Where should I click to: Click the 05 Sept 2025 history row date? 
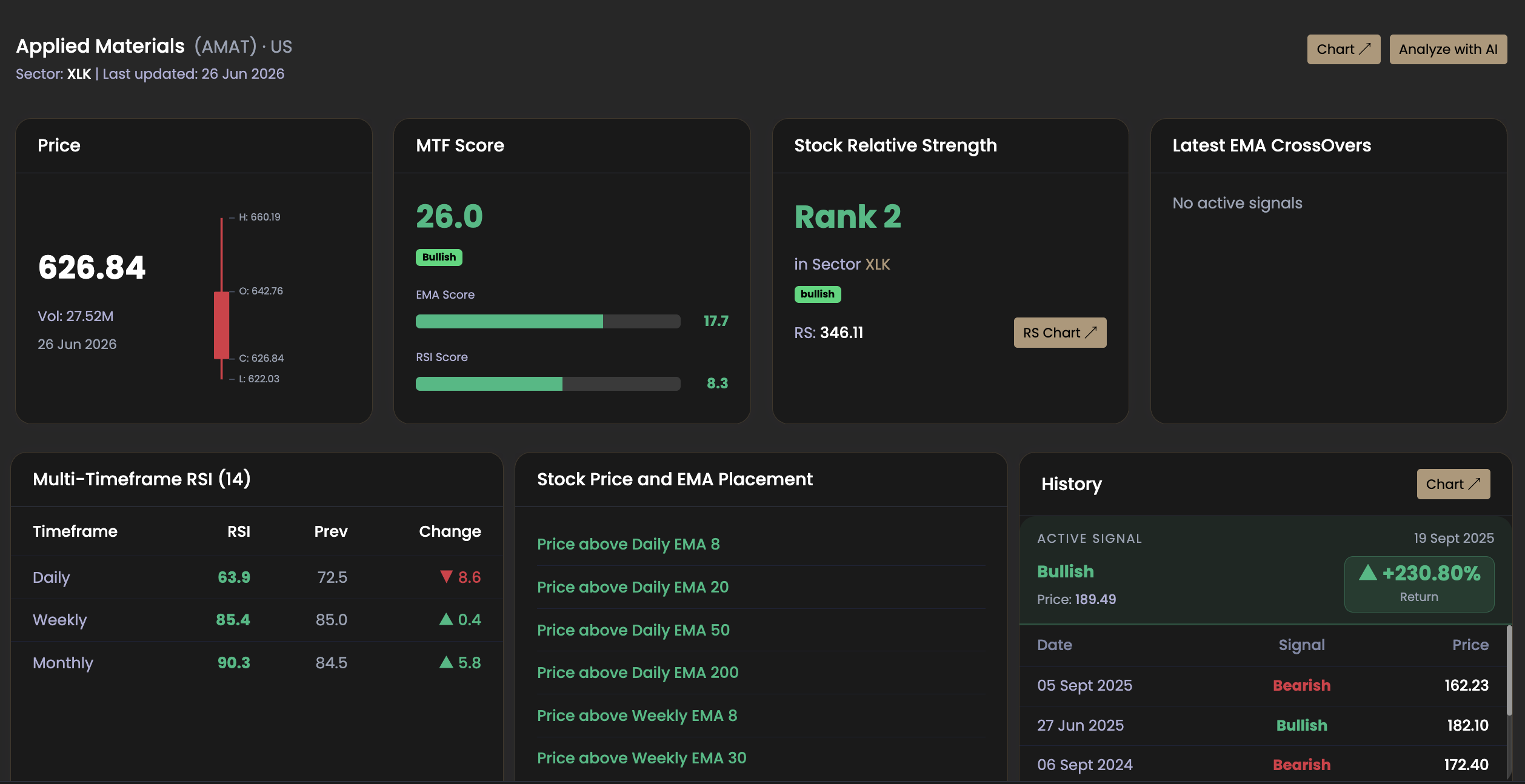(x=1084, y=685)
